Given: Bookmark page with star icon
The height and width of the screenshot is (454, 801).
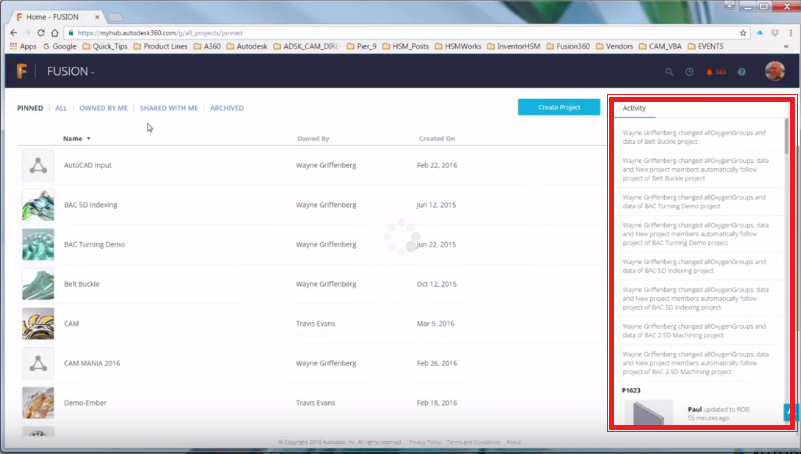Looking at the screenshot, I should tap(743, 33).
